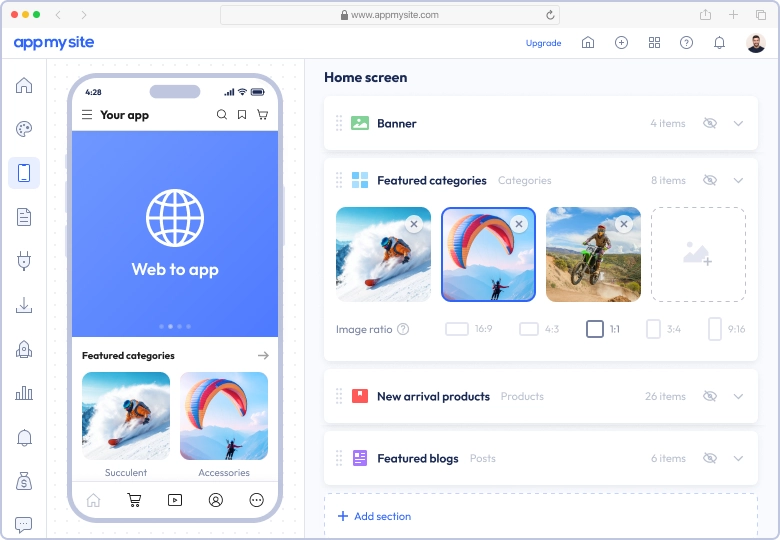Open the plug connectivity sidebar icon
The width and height of the screenshot is (780, 540).
24,261
